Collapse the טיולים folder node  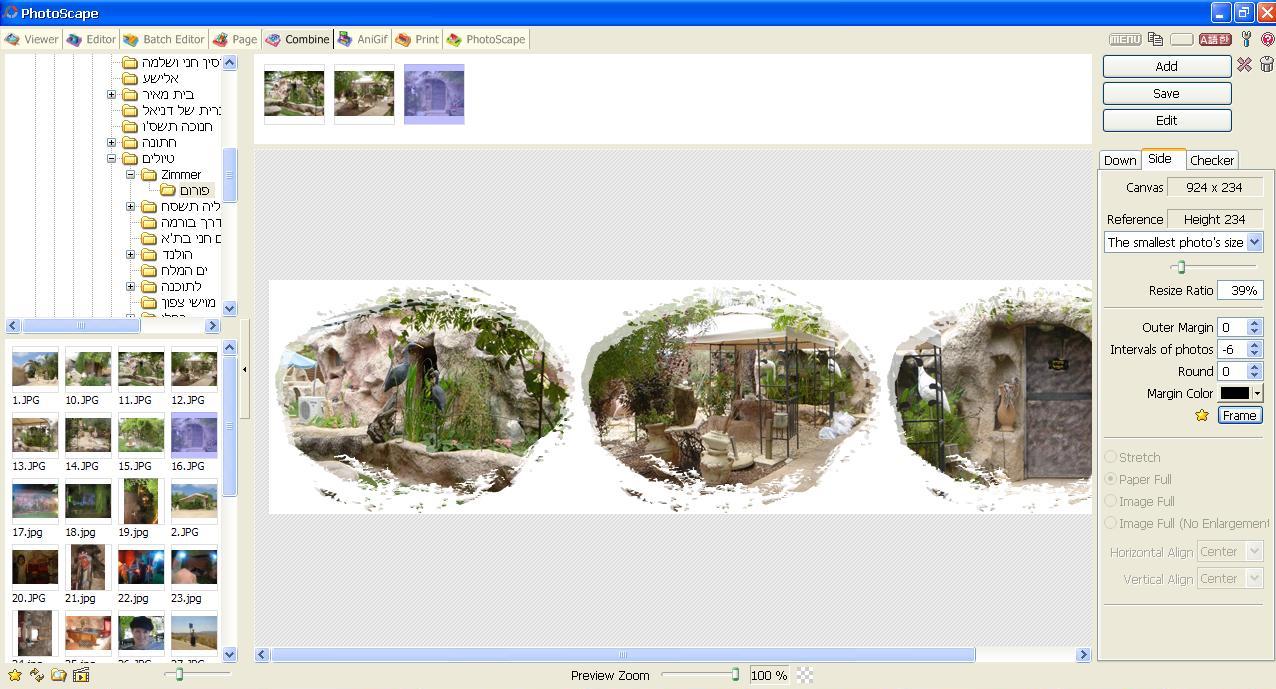(x=112, y=158)
